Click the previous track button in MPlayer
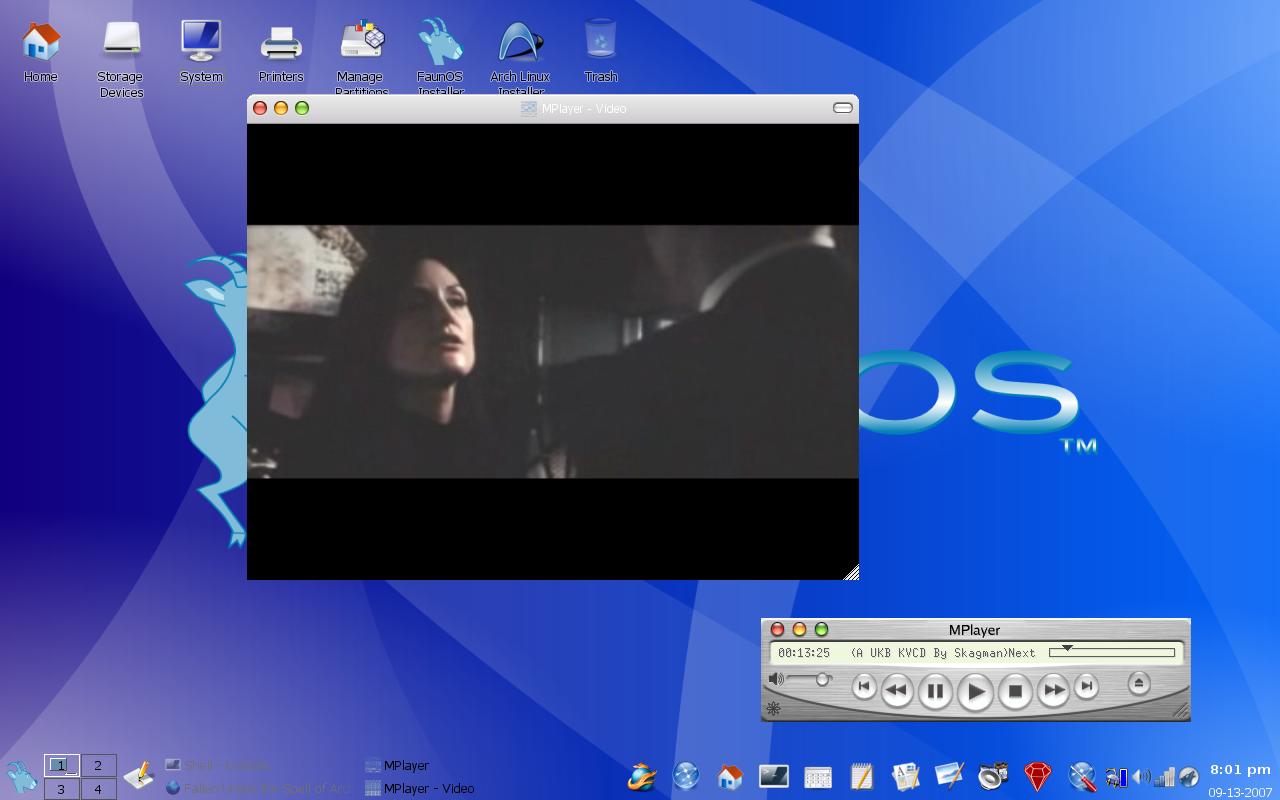This screenshot has width=1280, height=800. click(x=864, y=687)
